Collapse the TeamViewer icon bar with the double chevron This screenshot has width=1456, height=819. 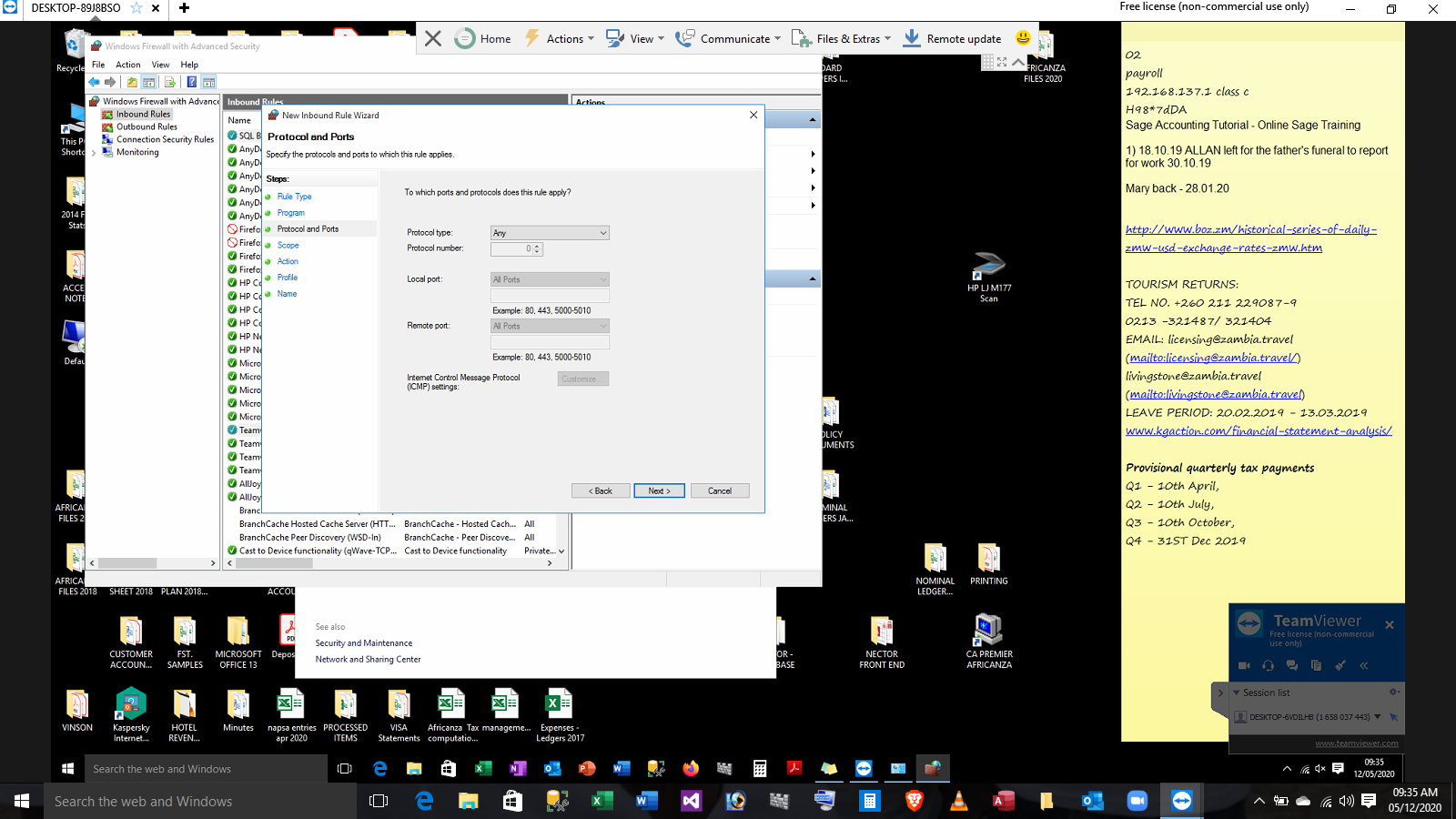point(1363,665)
